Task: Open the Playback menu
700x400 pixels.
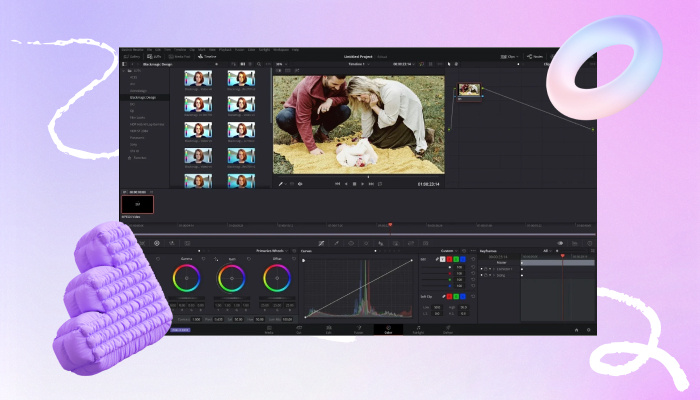Action: click(x=225, y=50)
